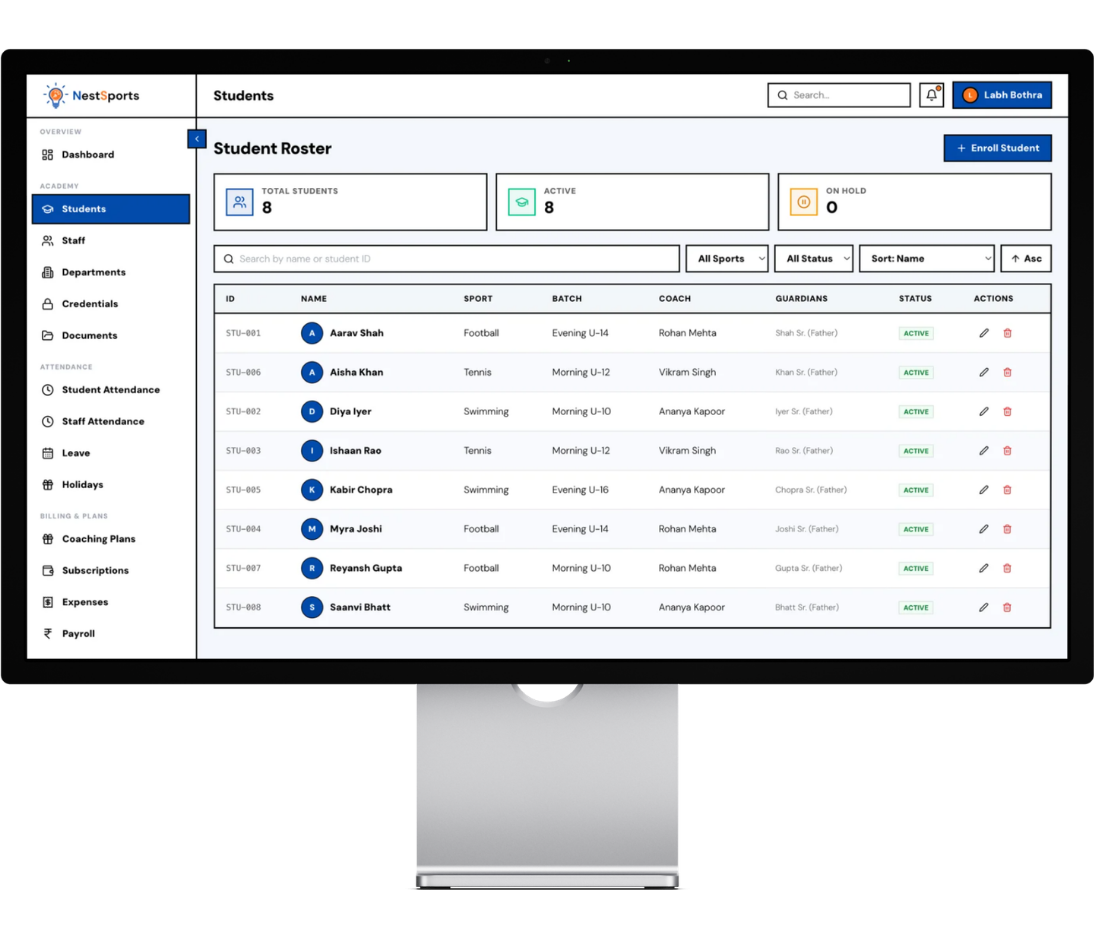The height and width of the screenshot is (938, 1094).
Task: Open Student Attendance page
Action: click(111, 389)
